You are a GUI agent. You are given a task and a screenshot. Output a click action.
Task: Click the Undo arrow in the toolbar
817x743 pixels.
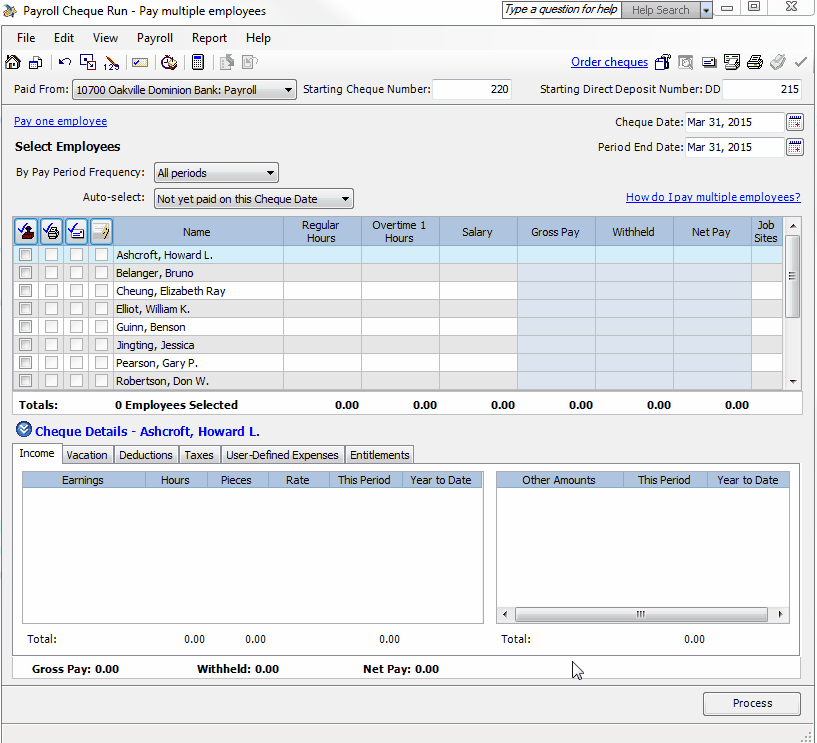65,62
